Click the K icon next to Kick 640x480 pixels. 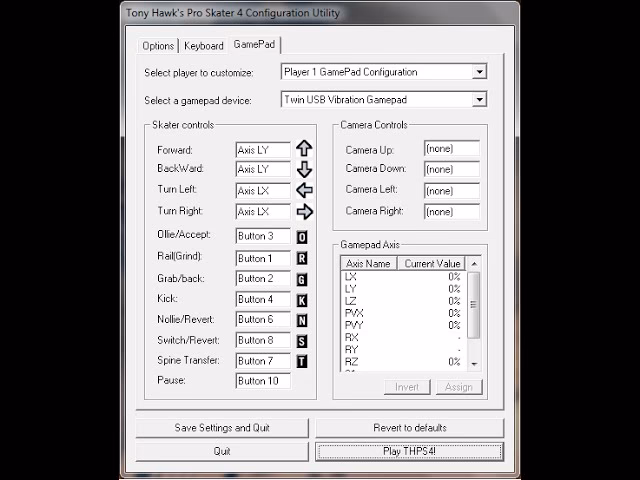[x=302, y=300]
